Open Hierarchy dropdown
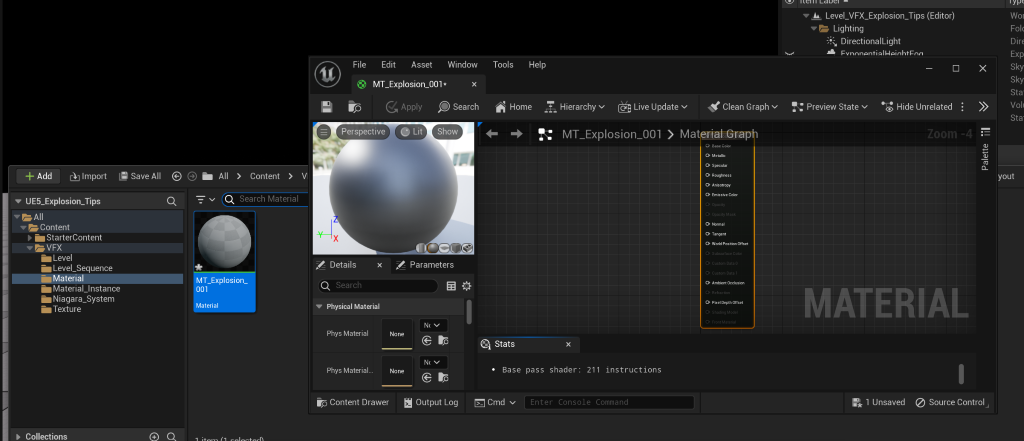 pyautogui.click(x=574, y=106)
